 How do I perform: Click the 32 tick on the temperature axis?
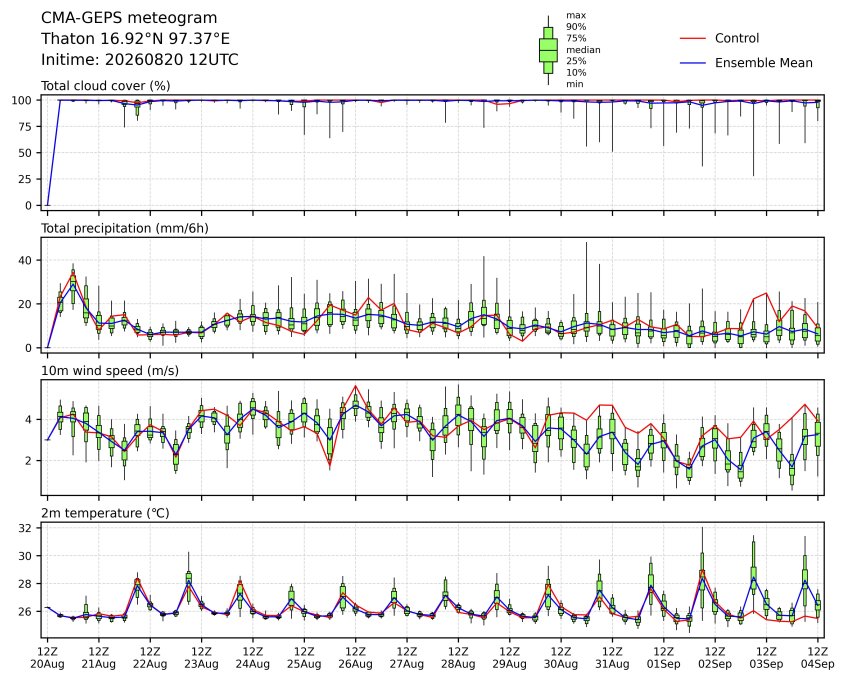click(26, 528)
